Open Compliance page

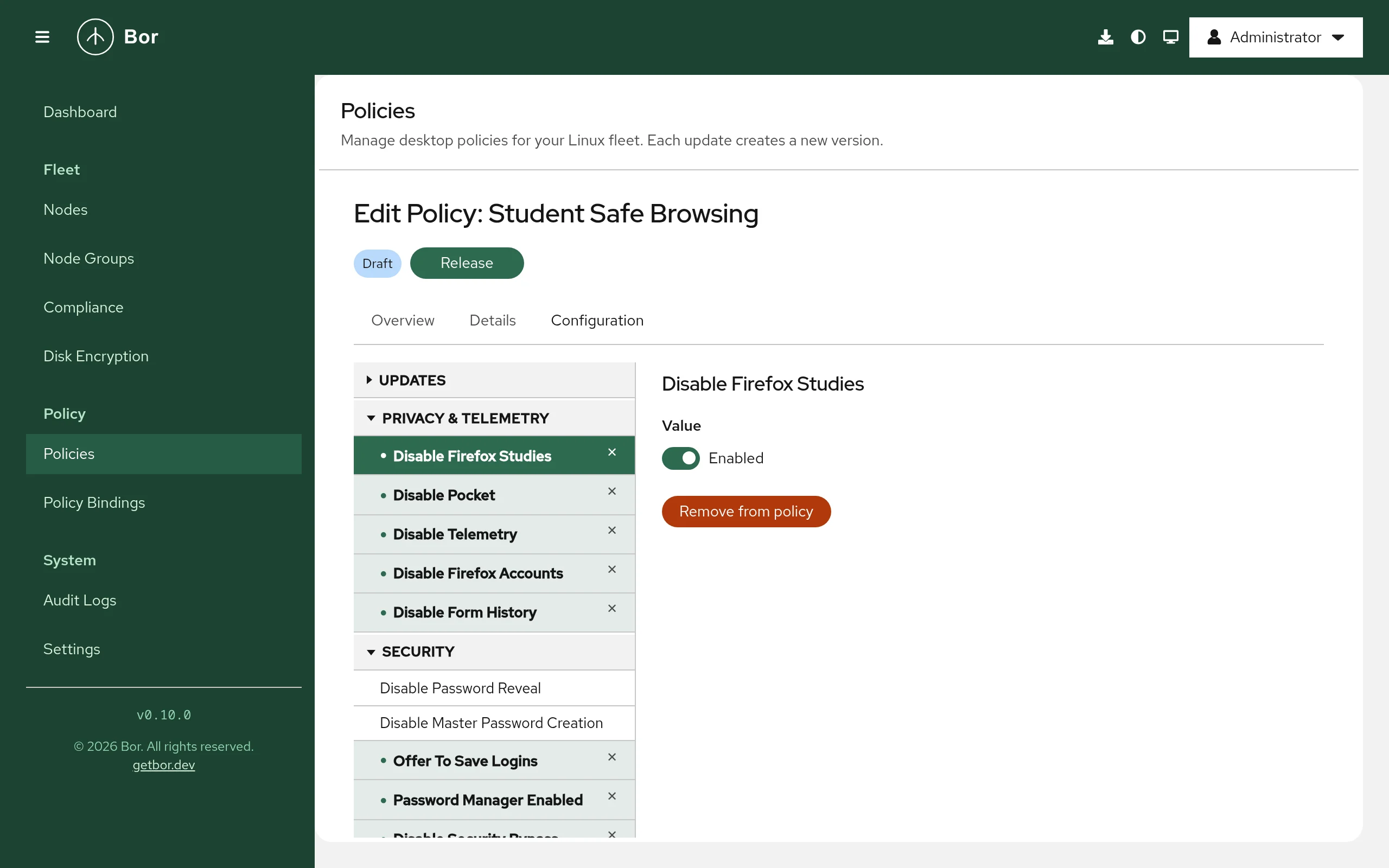coord(163,307)
